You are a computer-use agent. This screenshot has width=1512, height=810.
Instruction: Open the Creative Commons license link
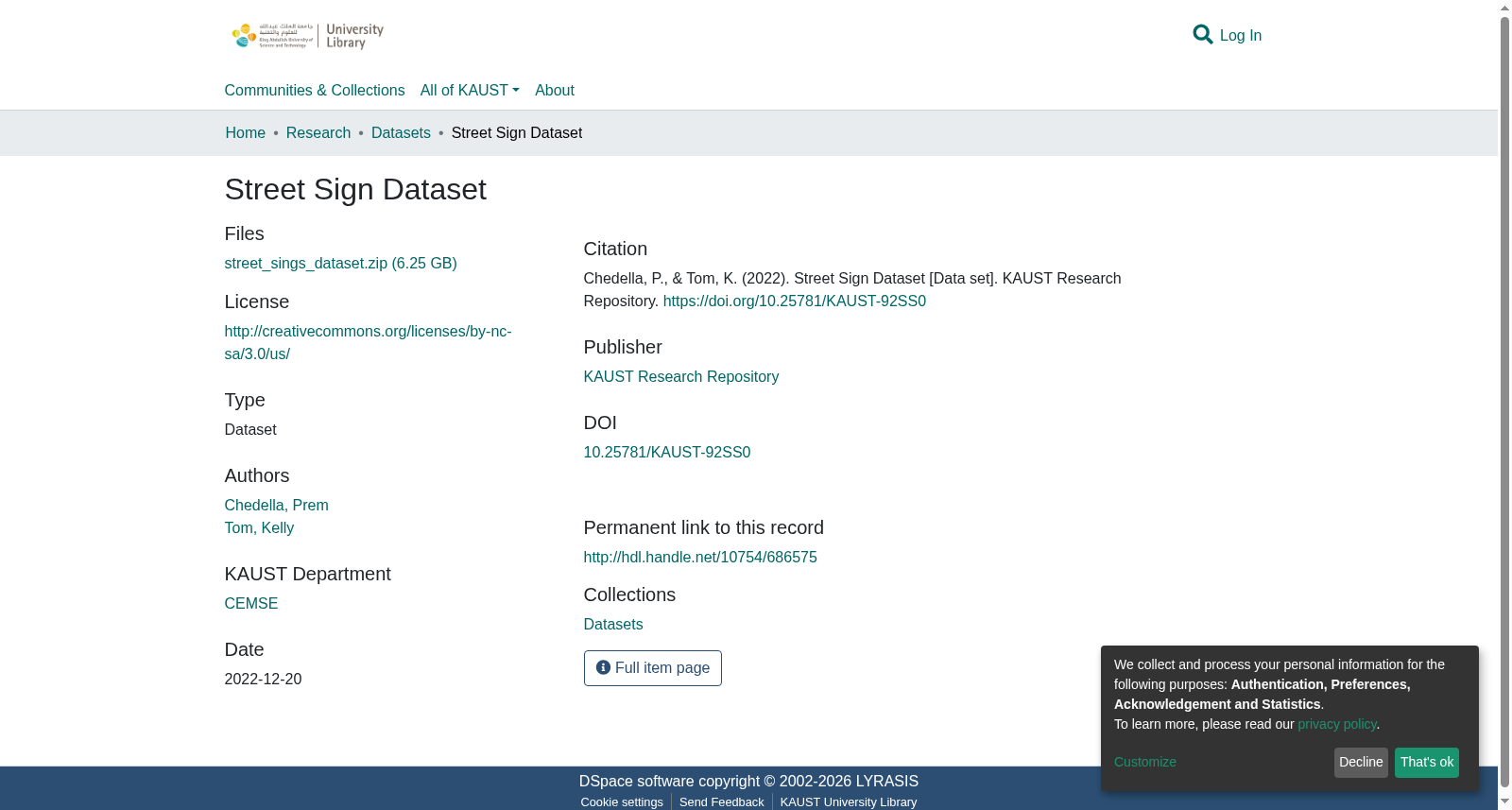pyautogui.click(x=369, y=343)
